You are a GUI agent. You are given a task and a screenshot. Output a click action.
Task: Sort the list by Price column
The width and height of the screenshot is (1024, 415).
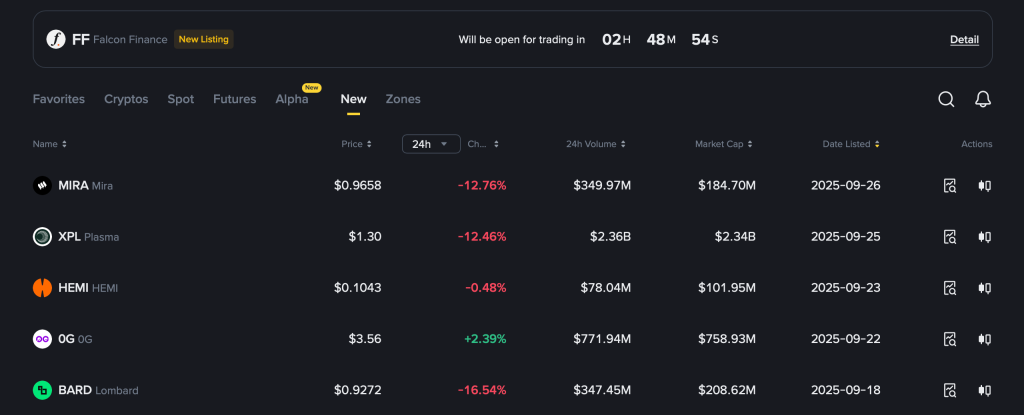[x=356, y=144]
